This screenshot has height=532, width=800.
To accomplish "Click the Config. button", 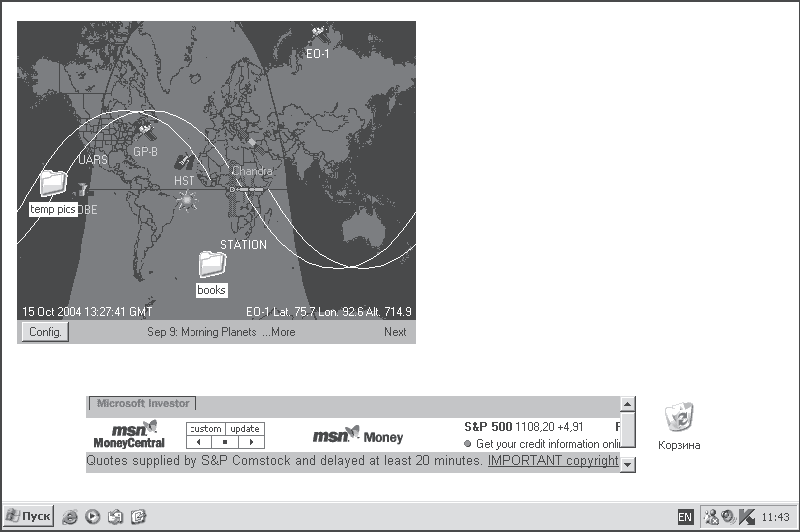I will 45,332.
